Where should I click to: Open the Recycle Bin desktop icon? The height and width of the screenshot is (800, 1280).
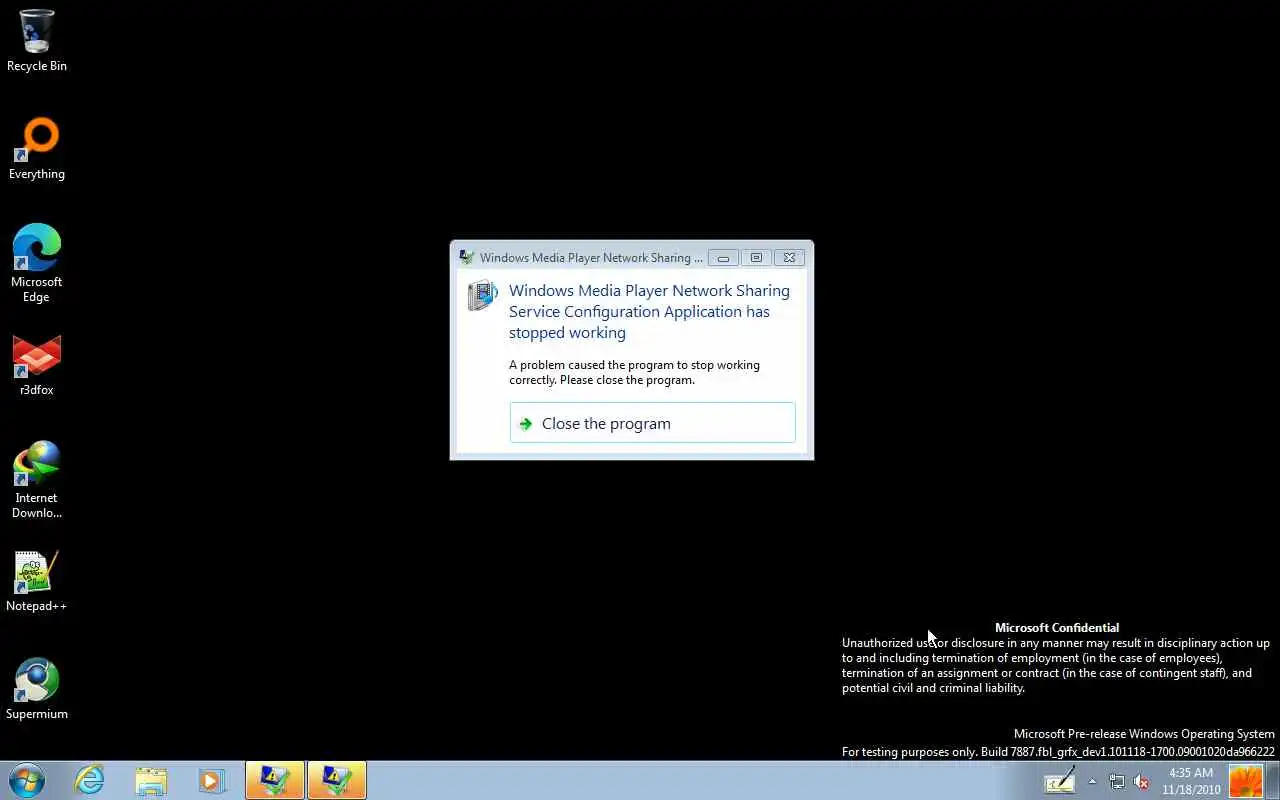37,41
